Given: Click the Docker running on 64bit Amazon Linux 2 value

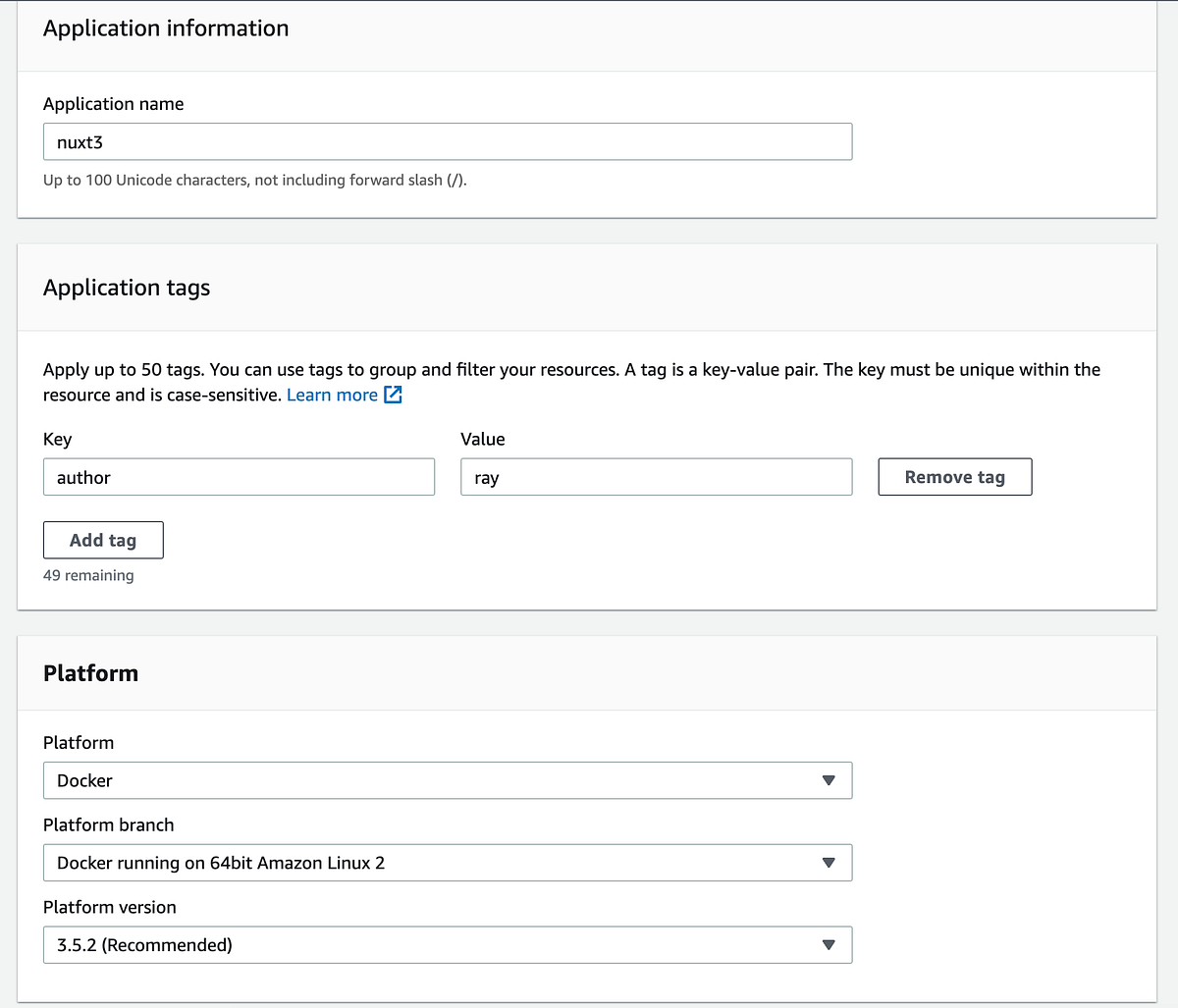Looking at the screenshot, I should coord(220,863).
